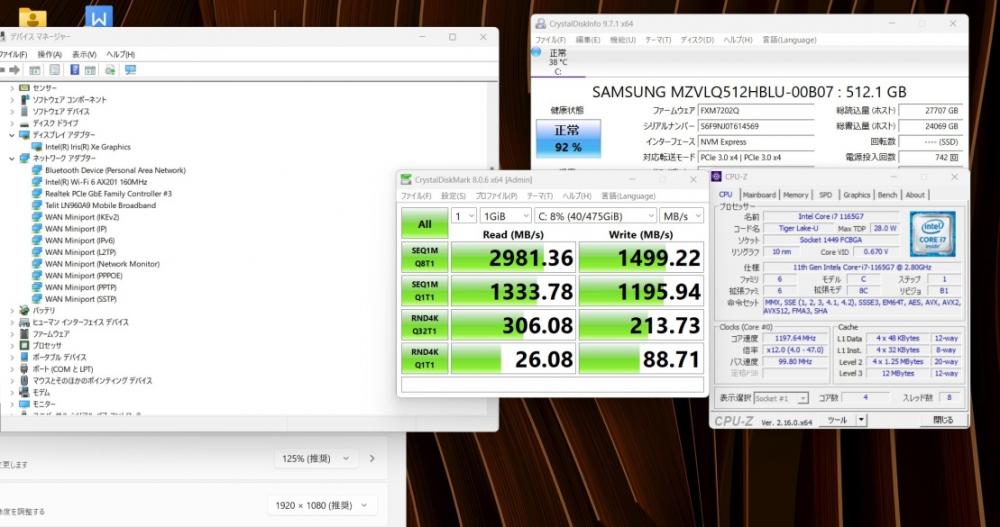Open the 1920 × 1080 (推奨) resolution dropdown
1000x527 pixels.
pos(321,505)
